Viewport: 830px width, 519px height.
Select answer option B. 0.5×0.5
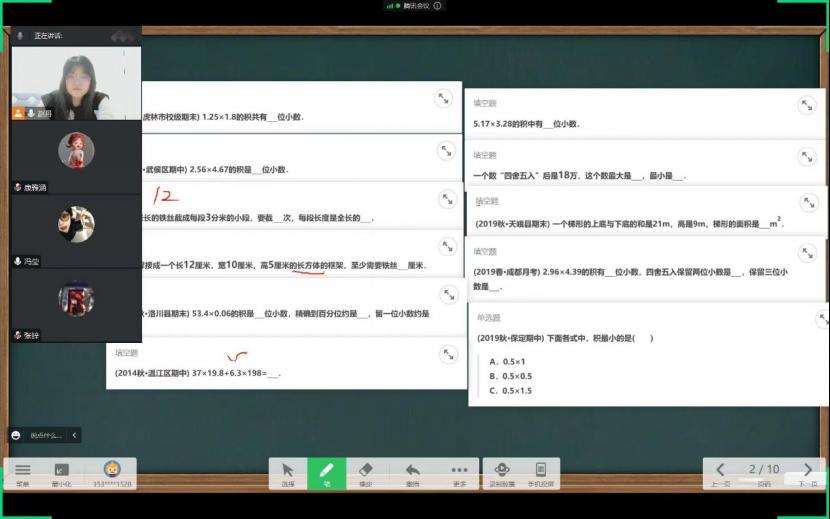click(517, 376)
